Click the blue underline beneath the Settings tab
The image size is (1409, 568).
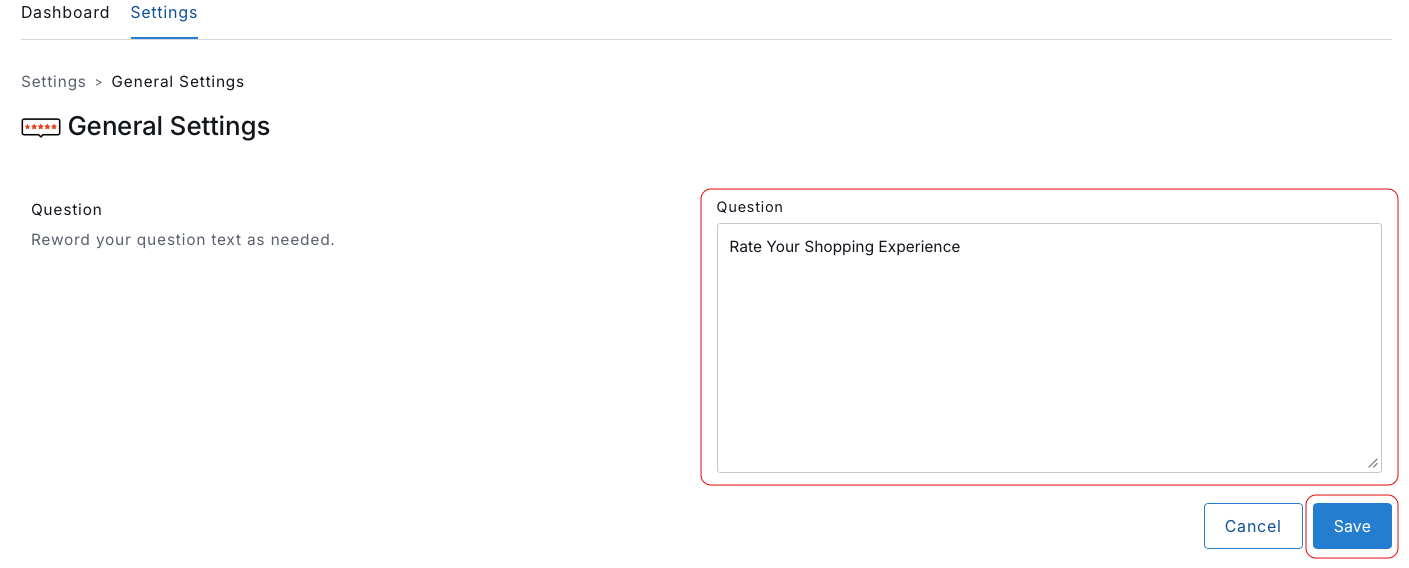(x=164, y=38)
